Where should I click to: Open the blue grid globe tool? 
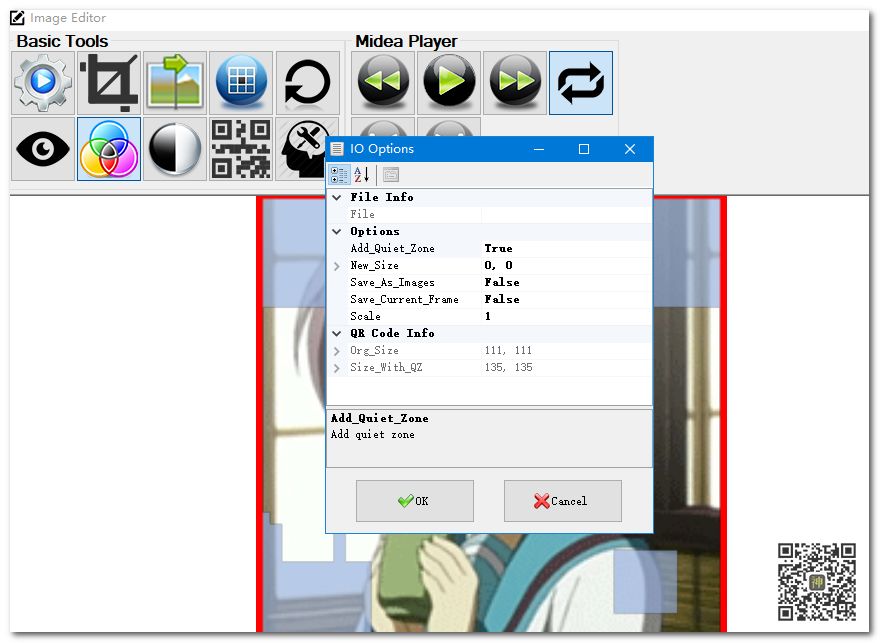tap(241, 83)
